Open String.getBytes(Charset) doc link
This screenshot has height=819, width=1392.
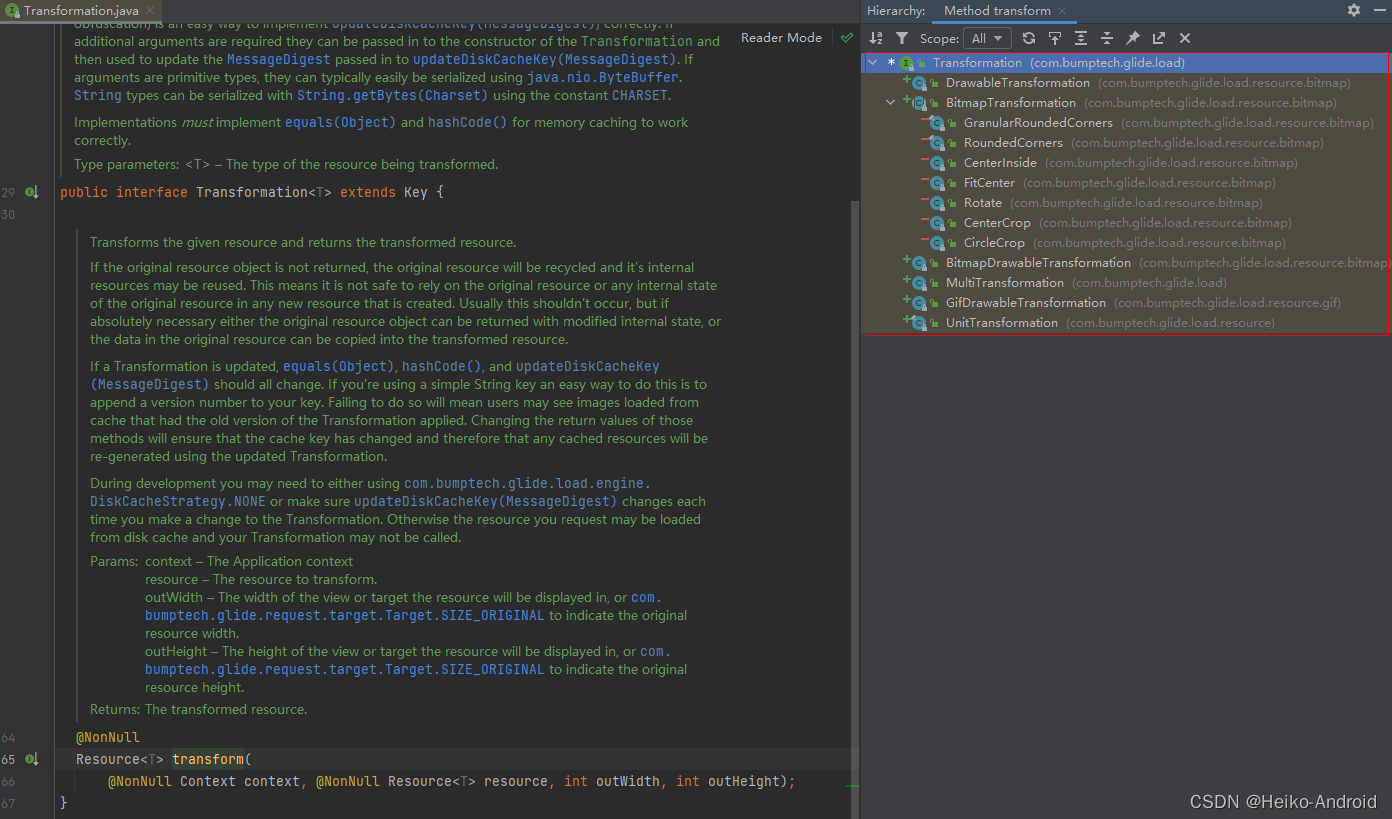coord(393,95)
